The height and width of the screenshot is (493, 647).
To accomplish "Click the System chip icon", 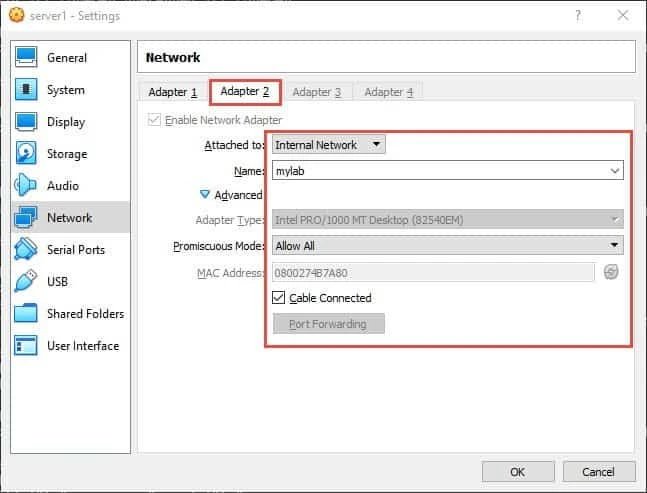I will [x=26, y=89].
